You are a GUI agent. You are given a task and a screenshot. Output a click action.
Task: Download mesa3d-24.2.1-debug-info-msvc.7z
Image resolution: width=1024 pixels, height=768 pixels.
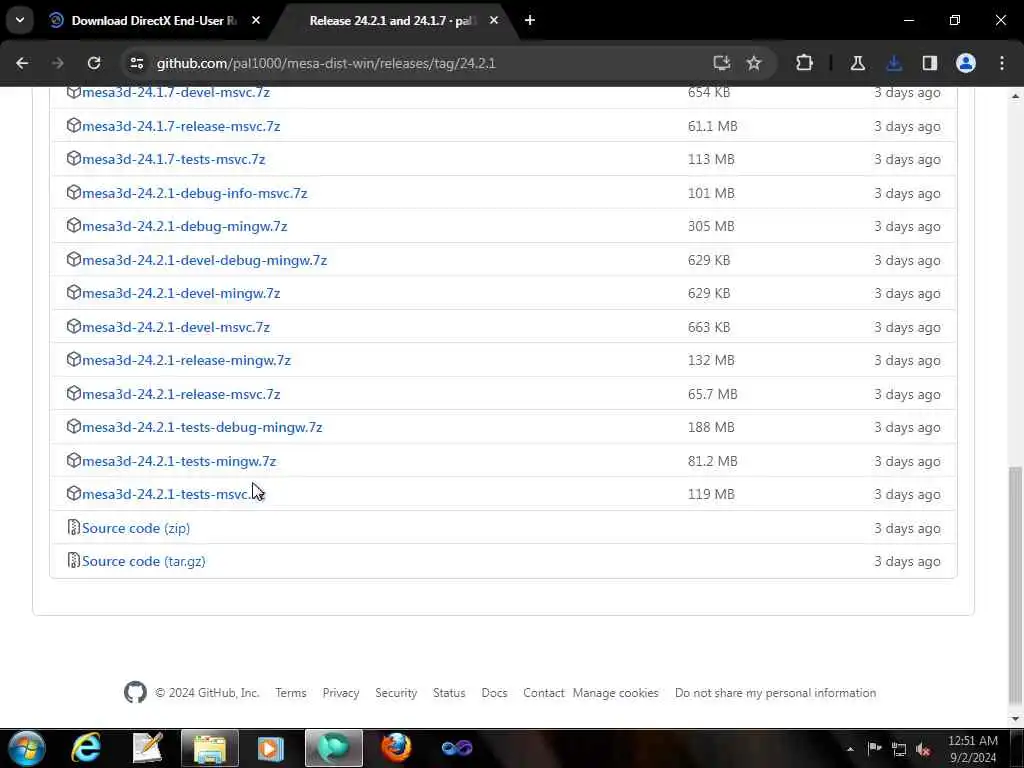point(195,193)
